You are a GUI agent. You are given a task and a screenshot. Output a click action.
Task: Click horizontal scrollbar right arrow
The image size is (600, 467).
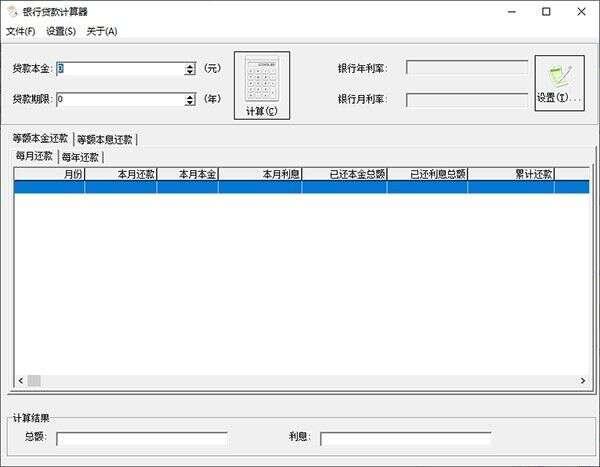[583, 380]
